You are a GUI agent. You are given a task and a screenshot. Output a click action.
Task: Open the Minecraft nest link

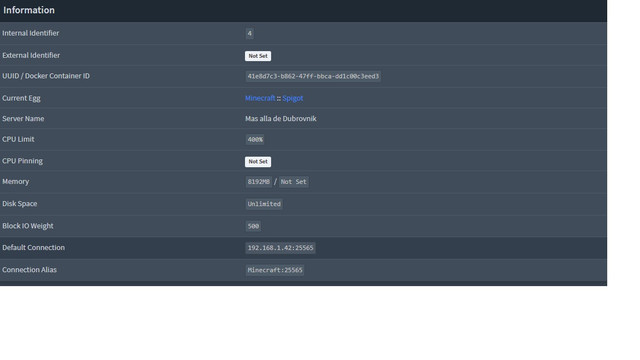tap(260, 98)
